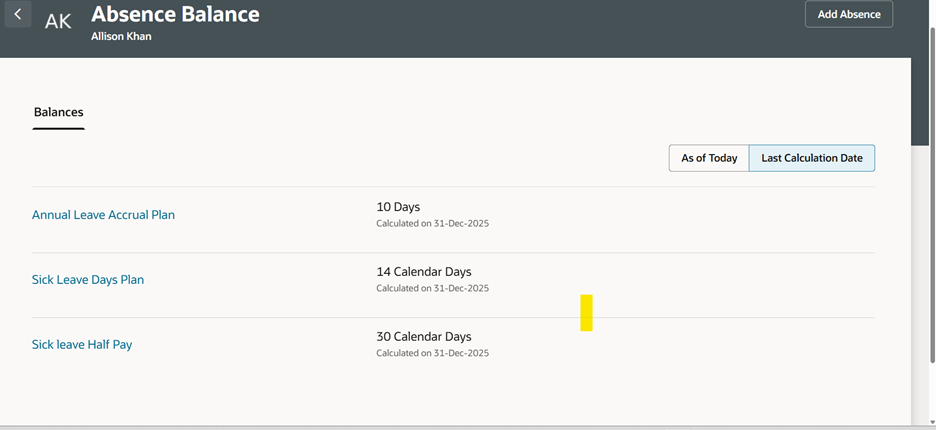Click the calculated date under 10 Days
The width and height of the screenshot is (936, 430).
(x=432, y=223)
